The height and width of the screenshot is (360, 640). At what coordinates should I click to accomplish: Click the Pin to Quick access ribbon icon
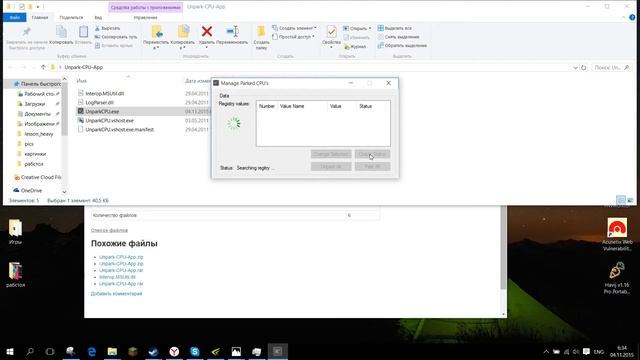[x=27, y=32]
